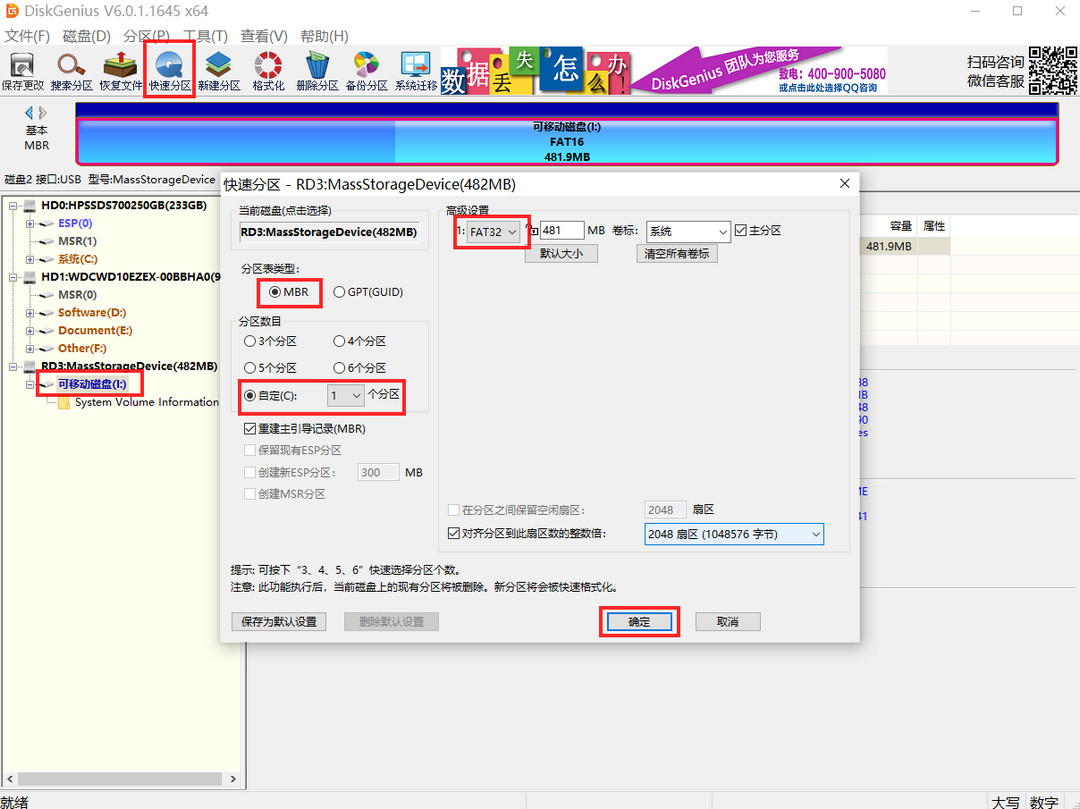Confirm quick partition with 确定 button
Image resolution: width=1080 pixels, height=809 pixels.
tap(639, 621)
